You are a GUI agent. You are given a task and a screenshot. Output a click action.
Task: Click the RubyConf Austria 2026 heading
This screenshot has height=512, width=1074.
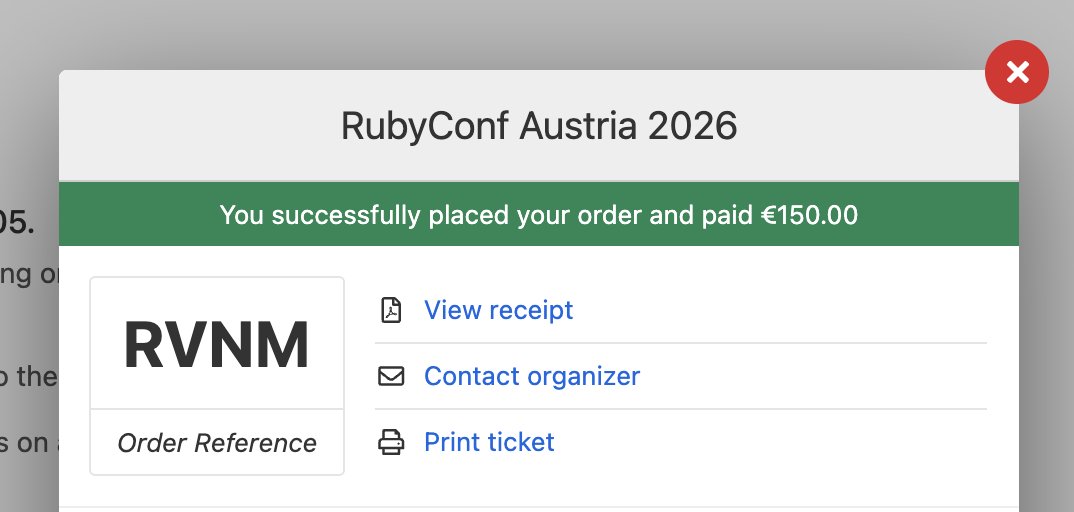pos(539,126)
